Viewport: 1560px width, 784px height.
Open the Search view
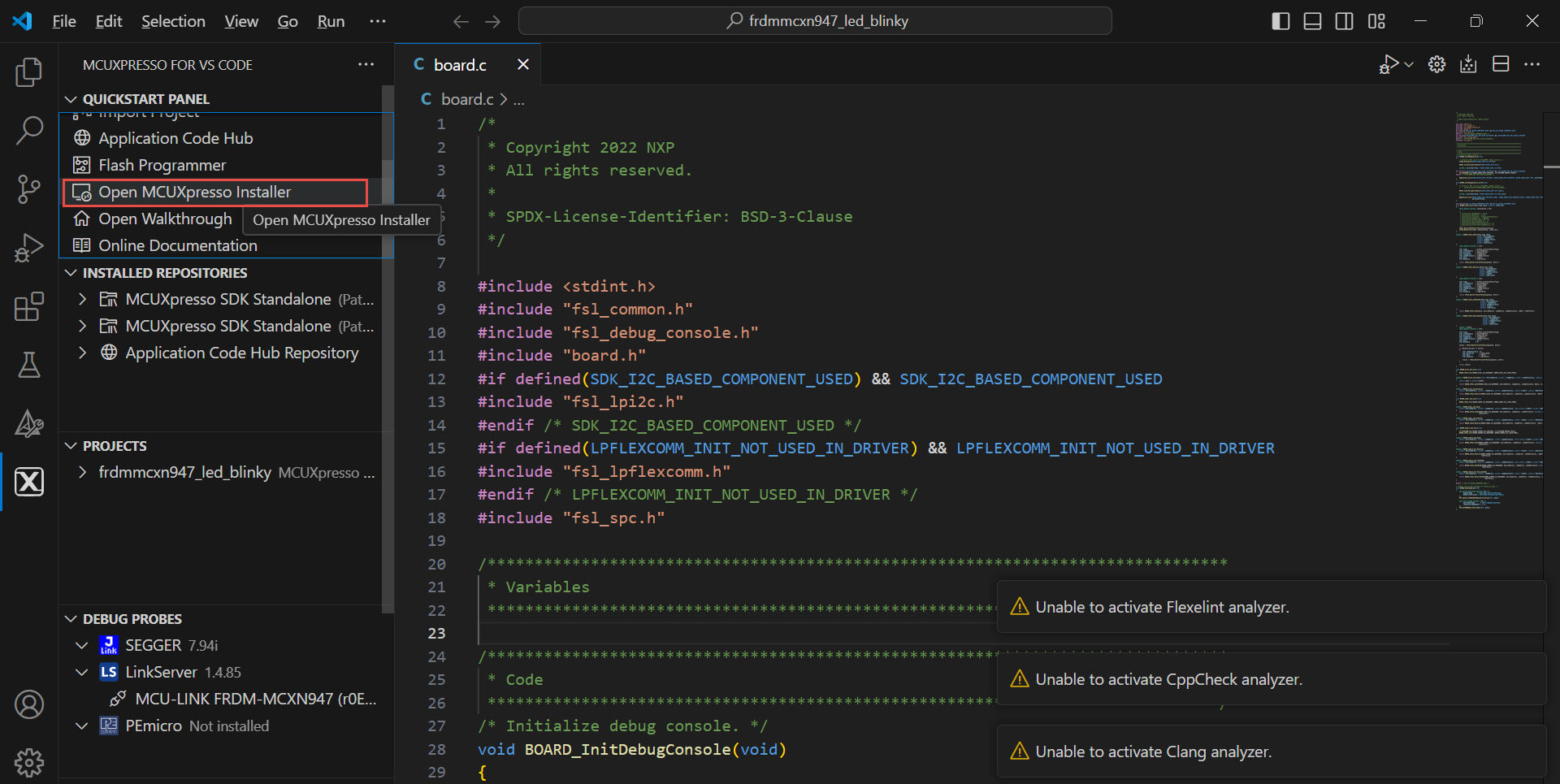click(x=29, y=130)
